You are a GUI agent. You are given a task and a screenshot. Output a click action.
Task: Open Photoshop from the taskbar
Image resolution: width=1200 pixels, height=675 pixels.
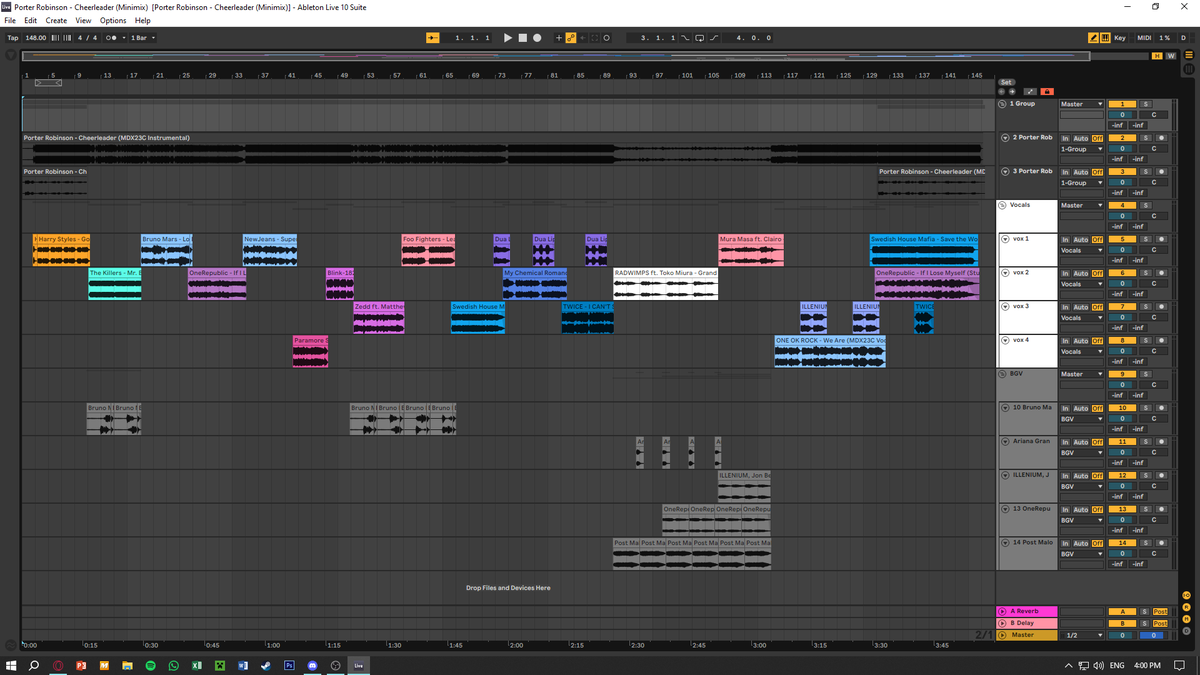pyautogui.click(x=289, y=665)
